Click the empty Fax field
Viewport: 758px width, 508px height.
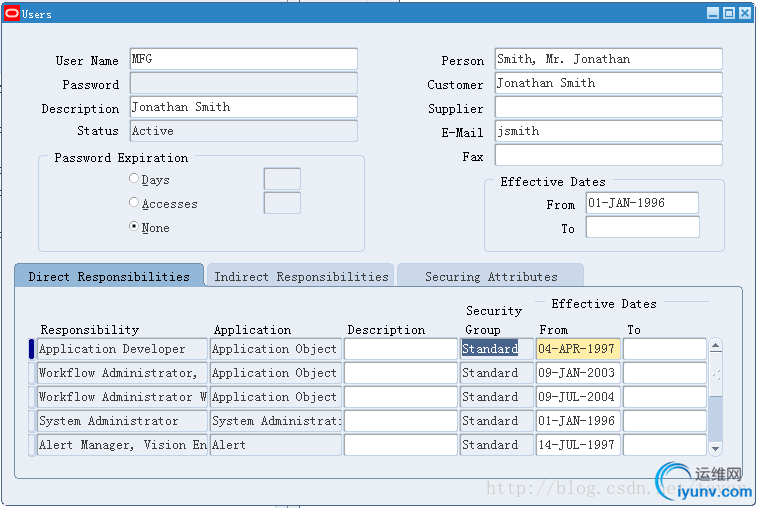(x=609, y=155)
